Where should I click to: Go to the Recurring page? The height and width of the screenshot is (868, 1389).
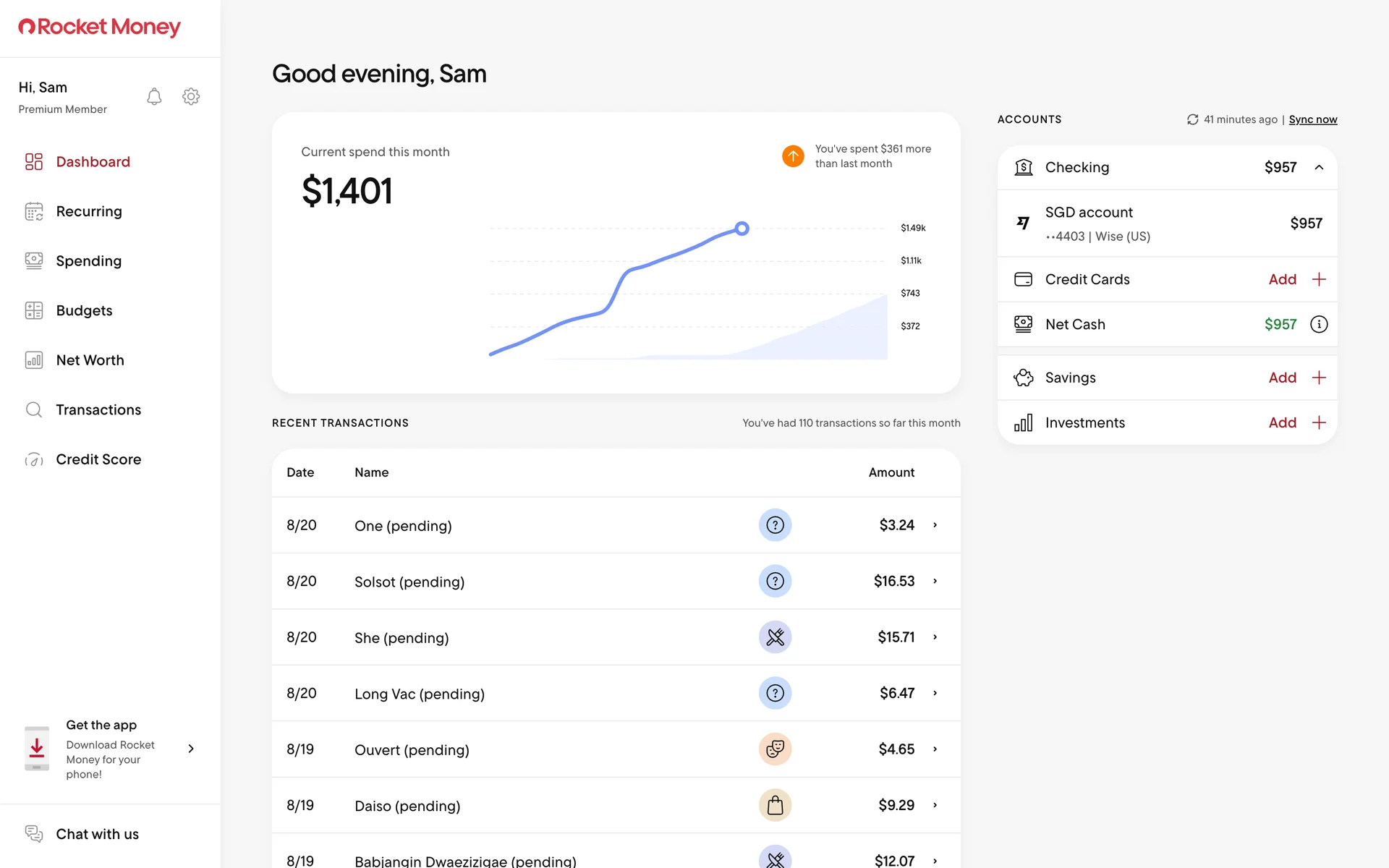tap(89, 211)
